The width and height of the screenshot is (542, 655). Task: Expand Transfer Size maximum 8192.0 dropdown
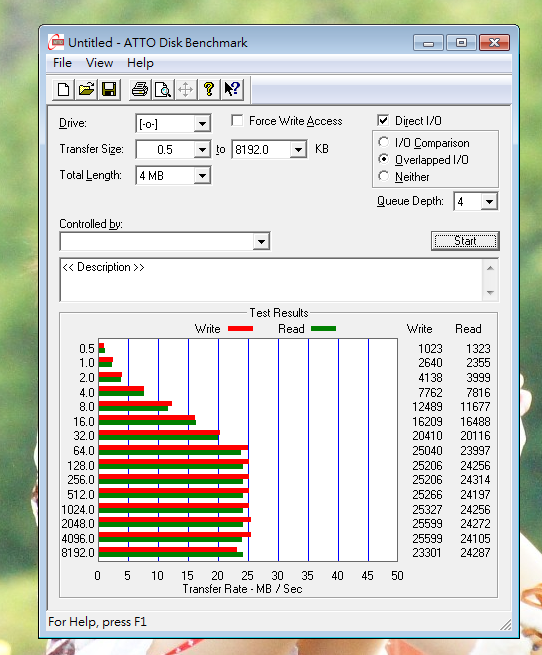(x=298, y=150)
